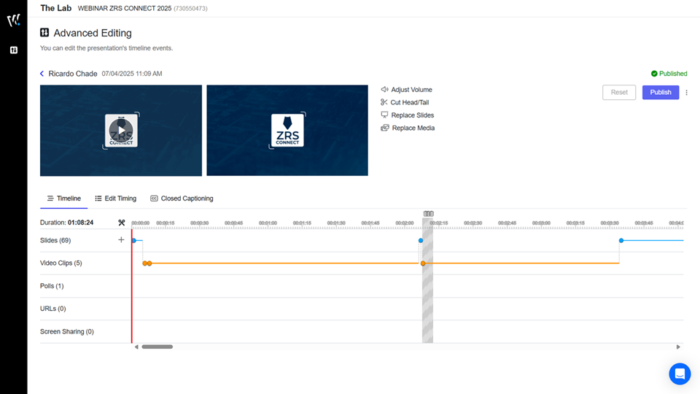The image size is (700, 394).
Task: Click the timeline tools wrench icon
Action: pyautogui.click(x=121, y=223)
